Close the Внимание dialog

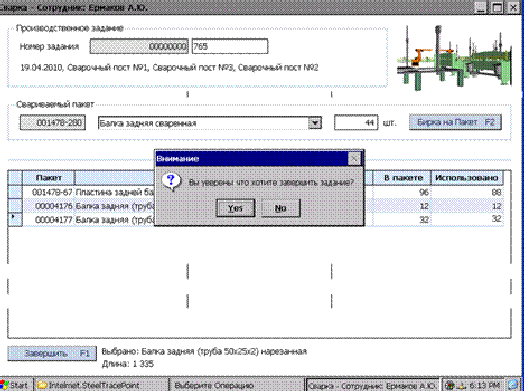tap(354, 158)
